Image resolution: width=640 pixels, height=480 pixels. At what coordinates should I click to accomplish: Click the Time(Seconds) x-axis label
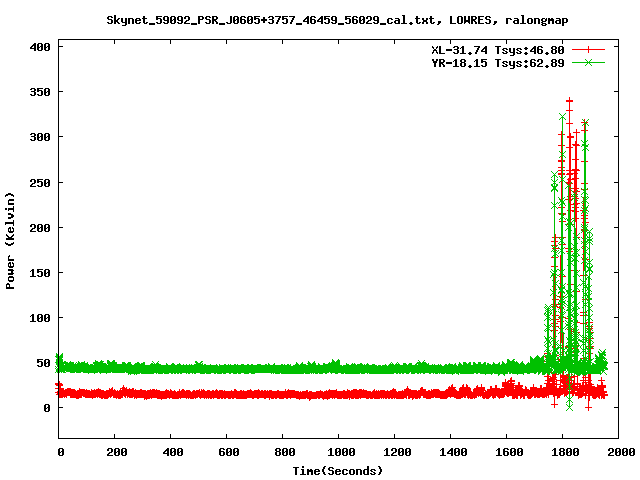(338, 471)
